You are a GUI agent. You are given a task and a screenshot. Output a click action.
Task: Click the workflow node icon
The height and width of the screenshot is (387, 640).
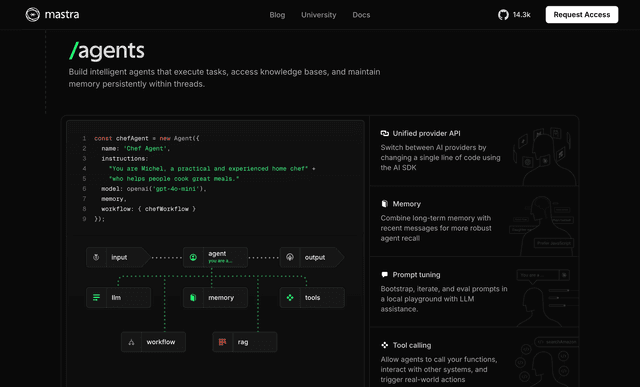131,342
